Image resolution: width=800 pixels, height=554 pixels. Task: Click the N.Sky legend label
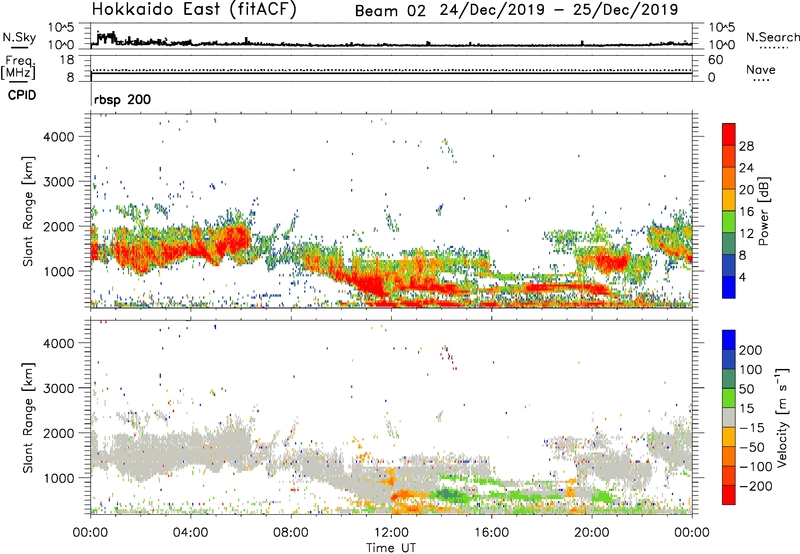pos(19,37)
